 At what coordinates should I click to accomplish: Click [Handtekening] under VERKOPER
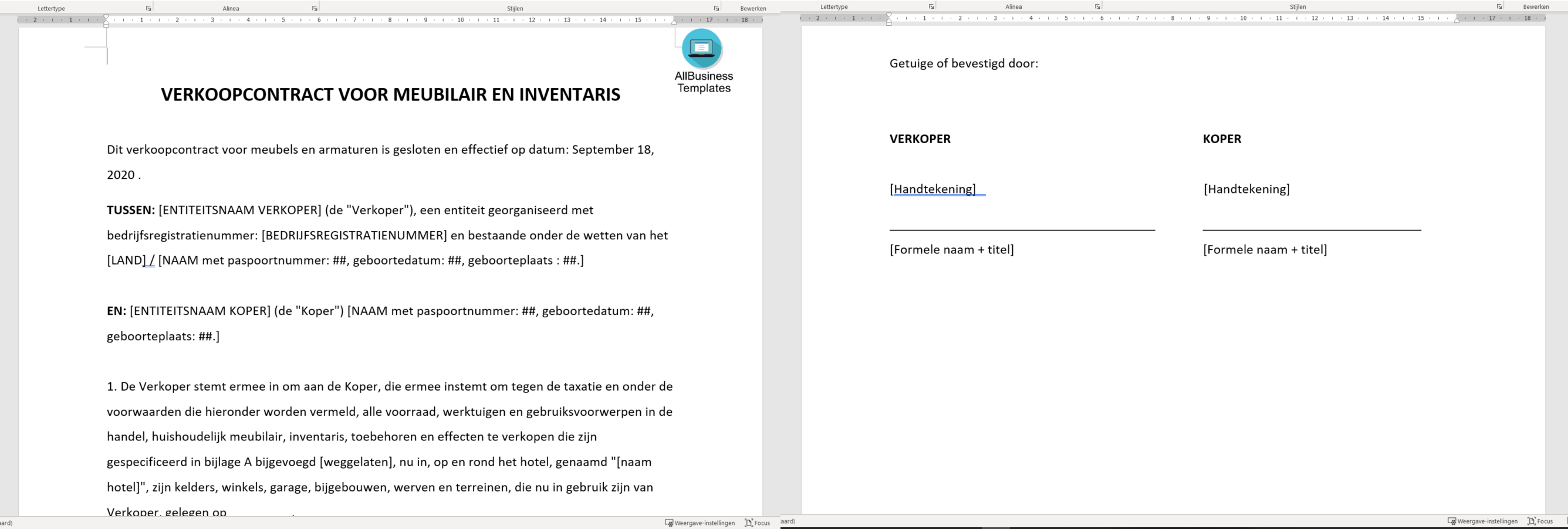pos(932,189)
